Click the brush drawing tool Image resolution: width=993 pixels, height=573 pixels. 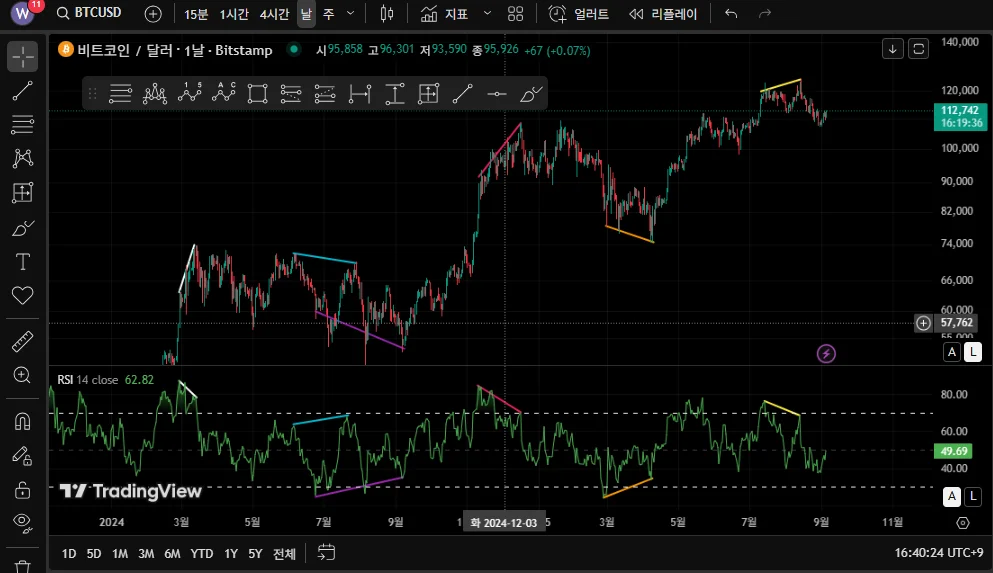[22, 228]
